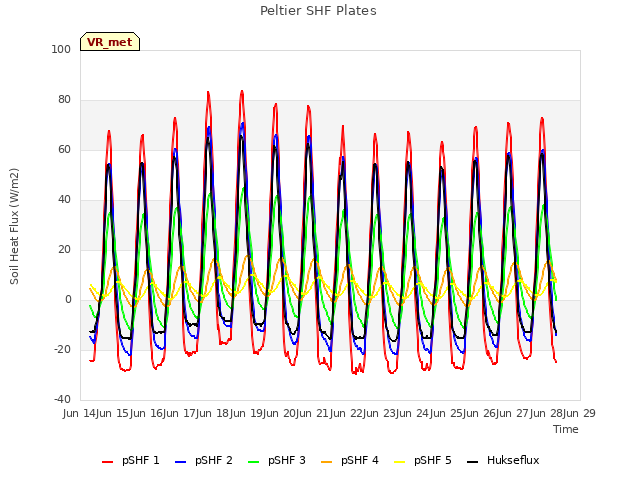Click the 60 y-axis tick label
Viewport: 640px width, 480px height.
64,149
